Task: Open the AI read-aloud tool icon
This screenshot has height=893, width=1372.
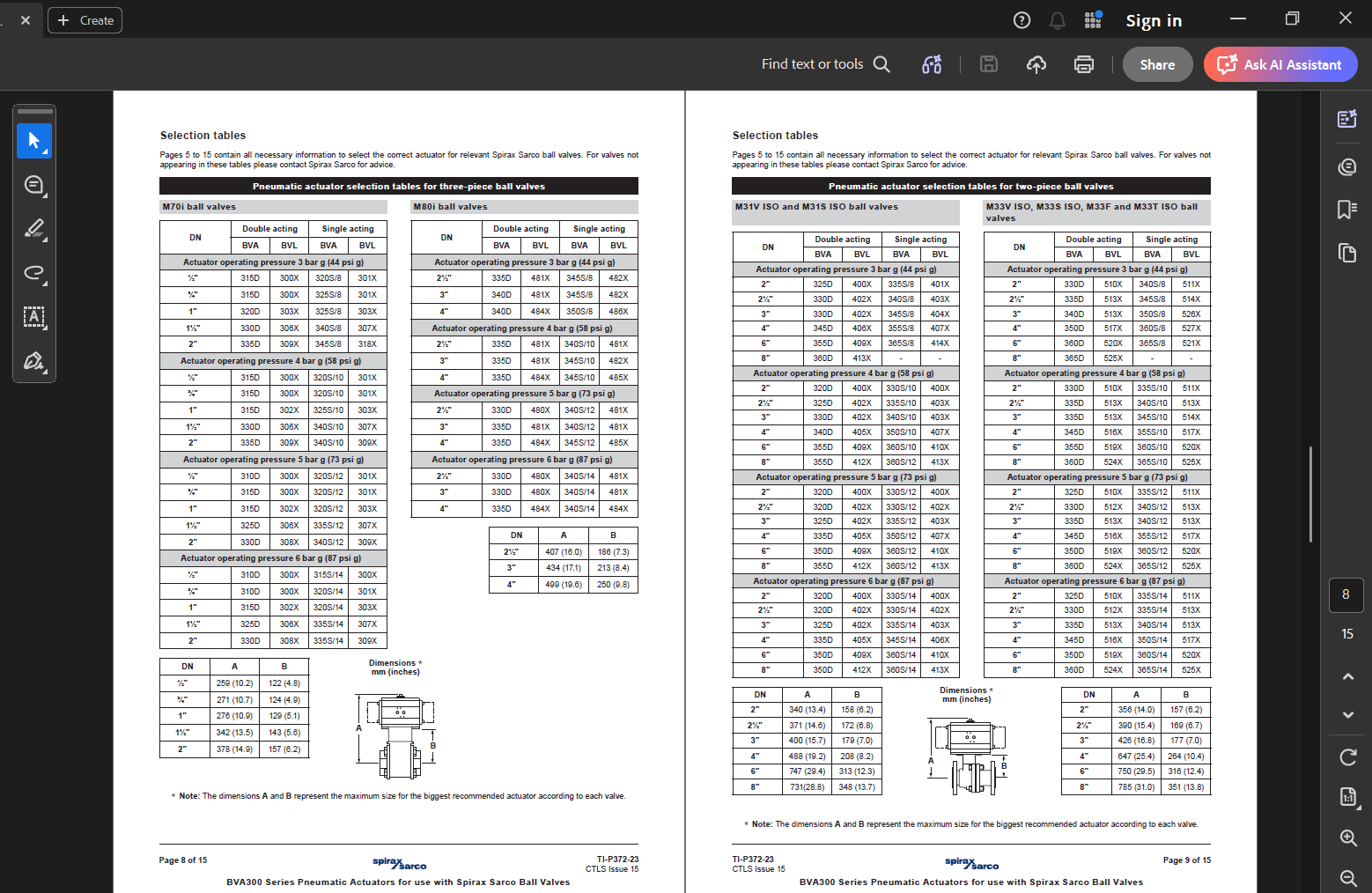Action: tap(932, 64)
